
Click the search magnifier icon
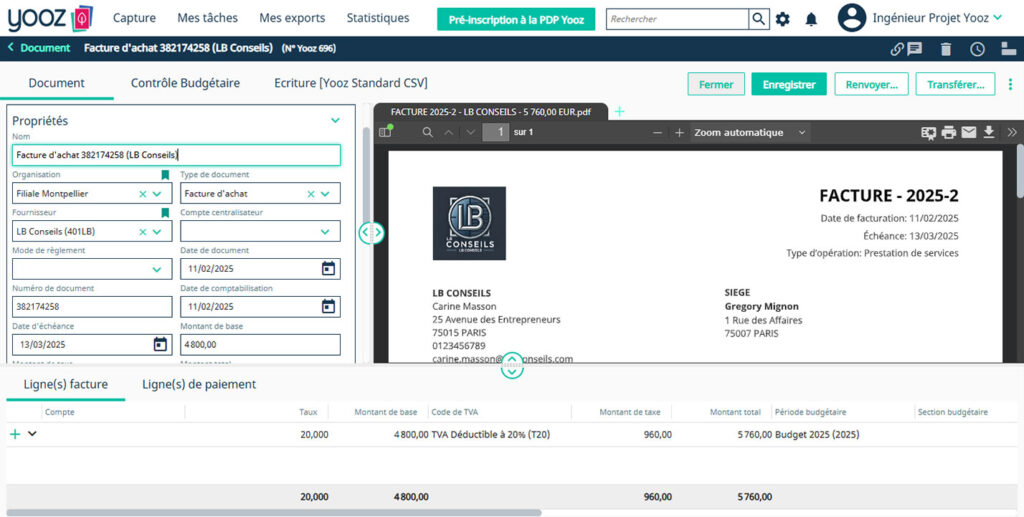click(758, 19)
